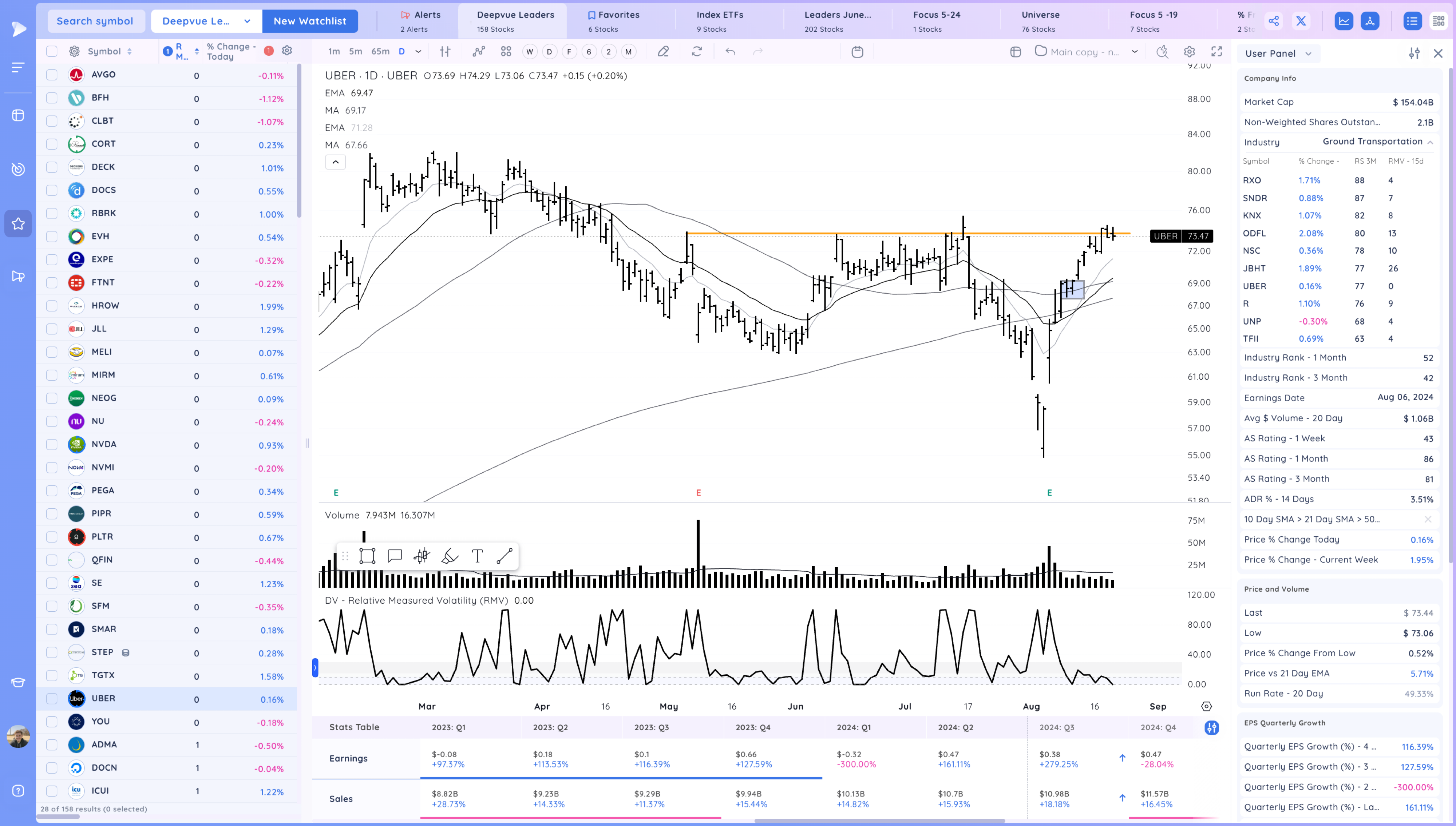Click the New Watchlist button
1456x826 pixels.
click(310, 21)
